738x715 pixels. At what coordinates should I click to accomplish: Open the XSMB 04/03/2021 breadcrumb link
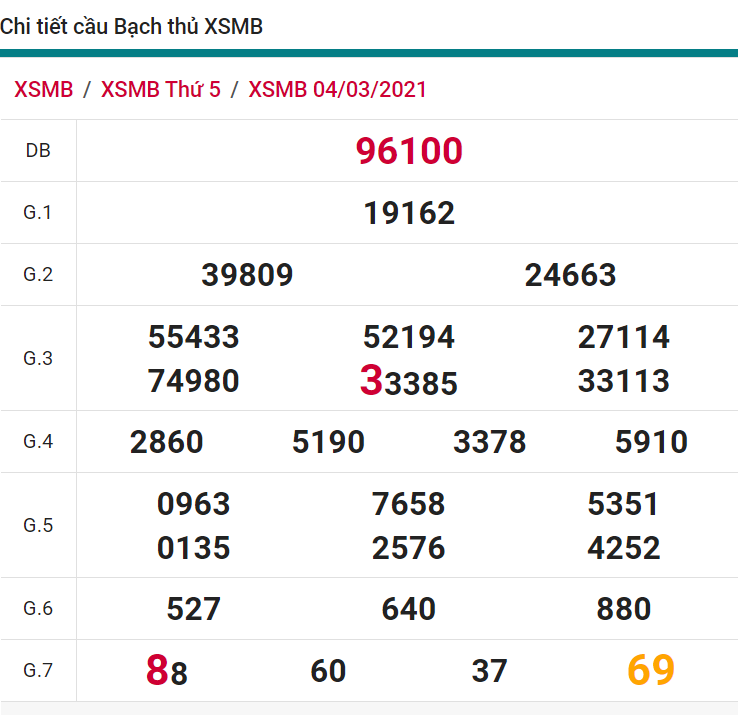(x=337, y=89)
